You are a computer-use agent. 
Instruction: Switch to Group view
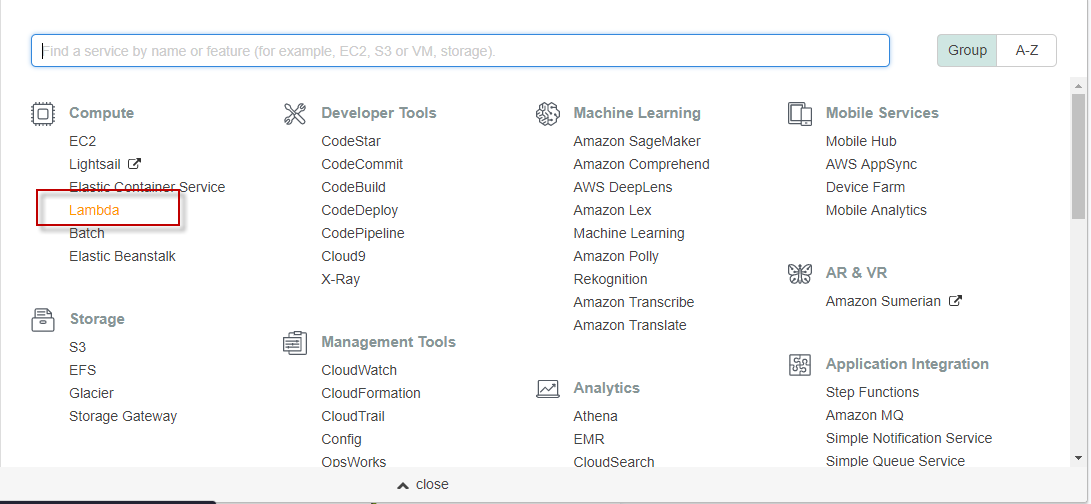[967, 50]
